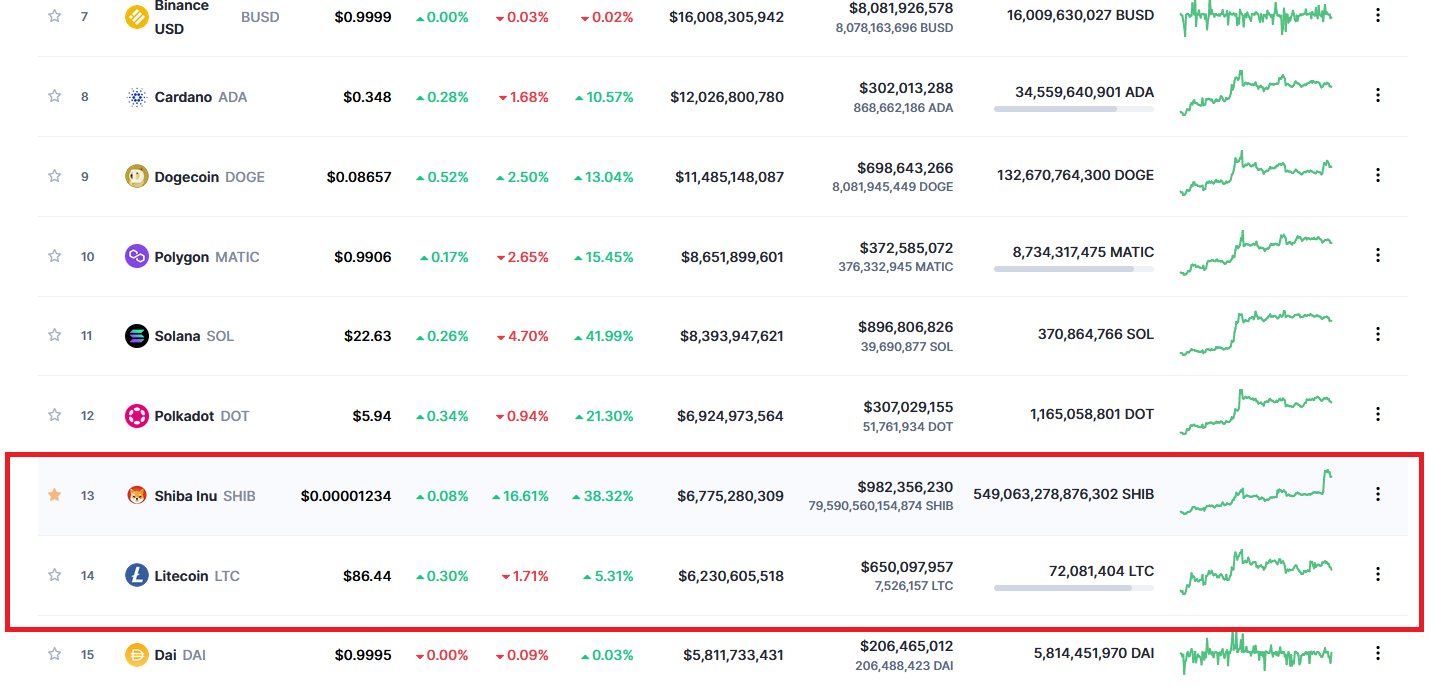Toggle the star next to Dai
Image resolution: width=1436 pixels, height=693 pixels.
pyautogui.click(x=55, y=654)
